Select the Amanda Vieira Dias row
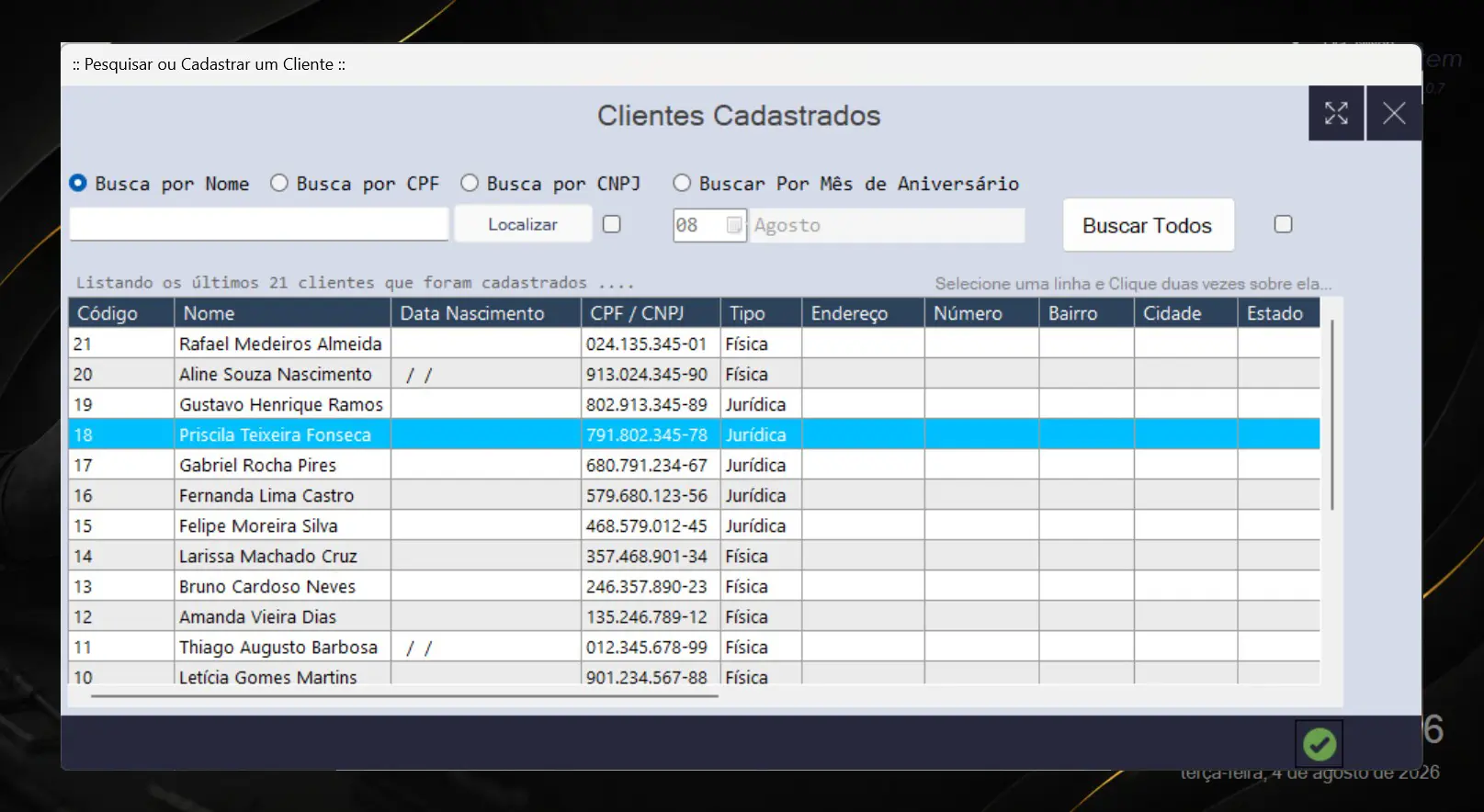The width and height of the screenshot is (1484, 812). point(694,616)
